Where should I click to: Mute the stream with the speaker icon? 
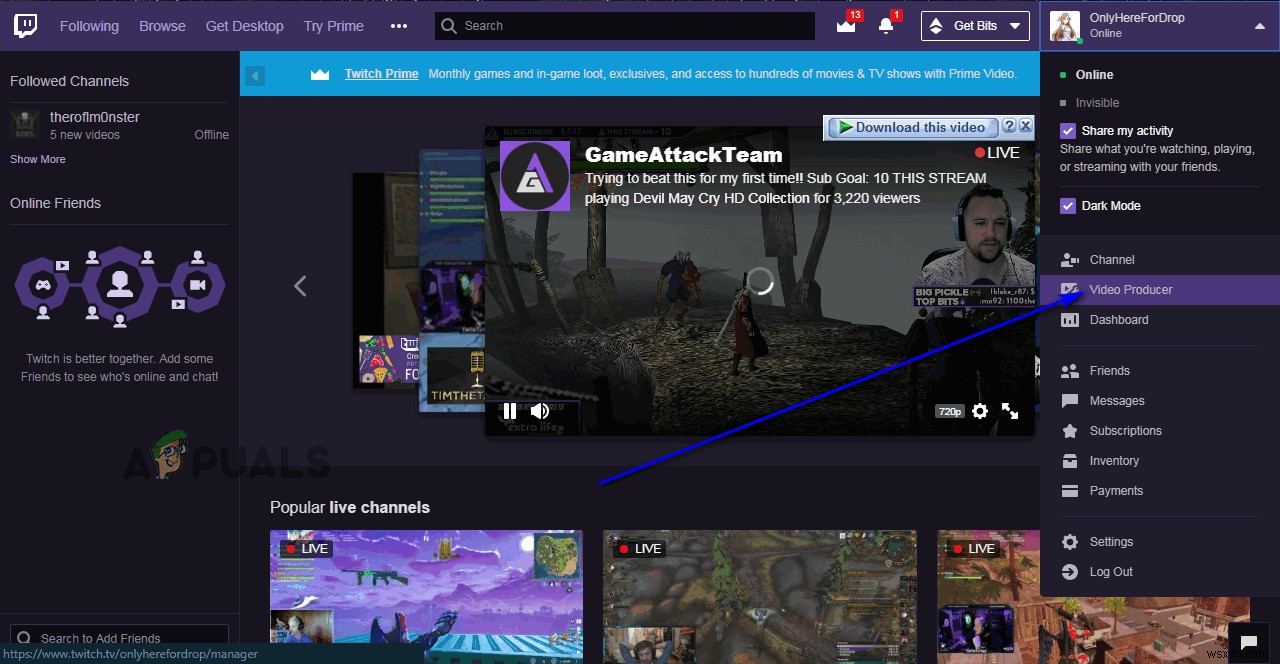(x=539, y=410)
